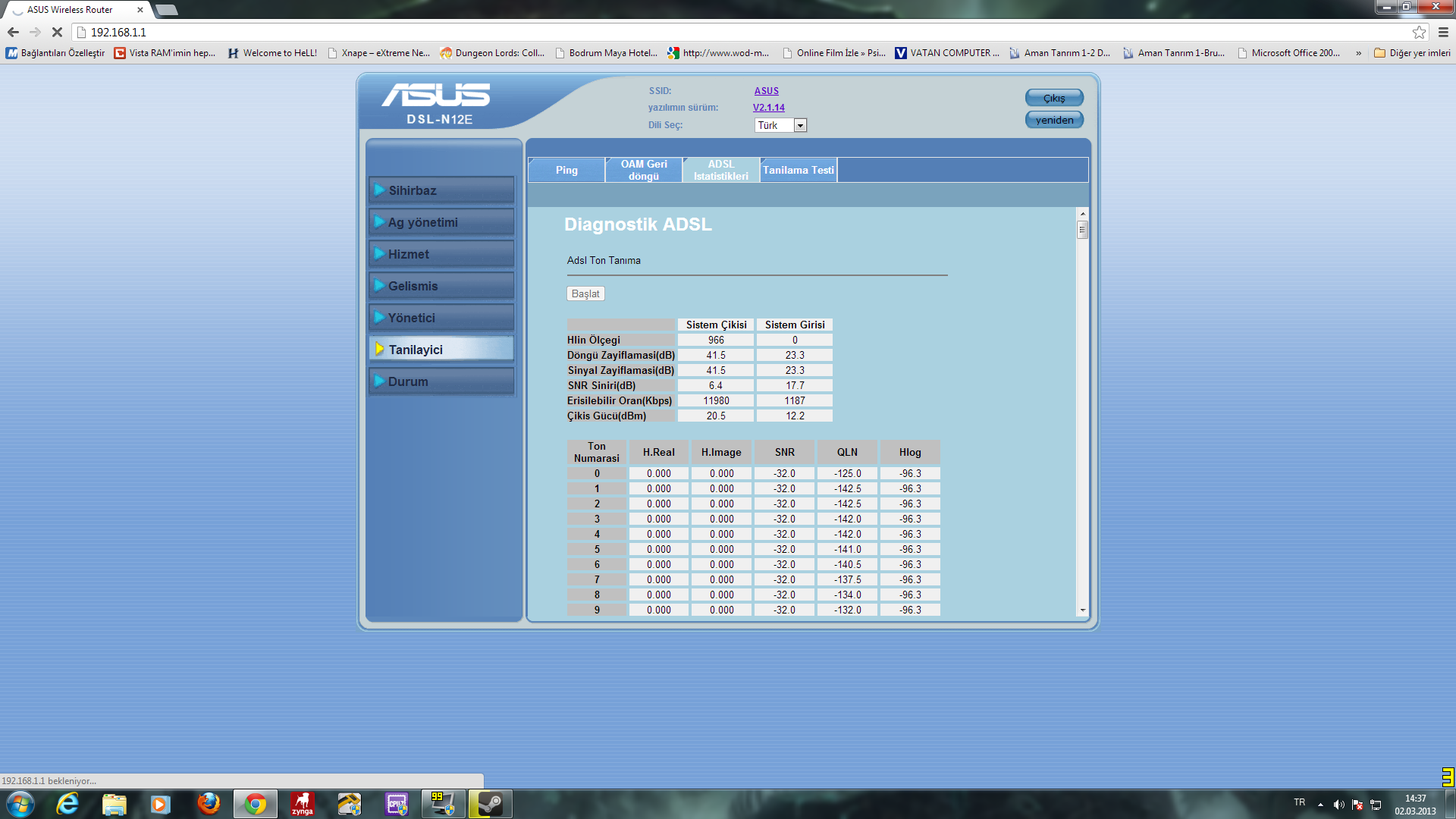Open the Yönetici menu
Viewport: 1456px width, 819px height.
point(441,318)
